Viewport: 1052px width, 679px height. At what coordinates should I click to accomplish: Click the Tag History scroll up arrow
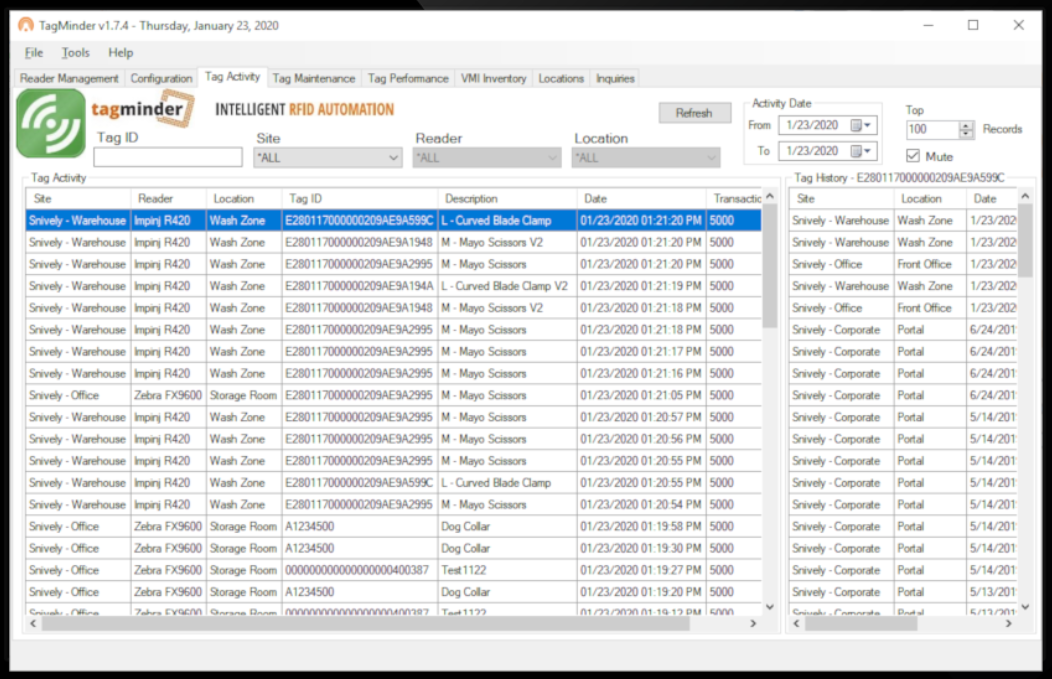click(1024, 197)
